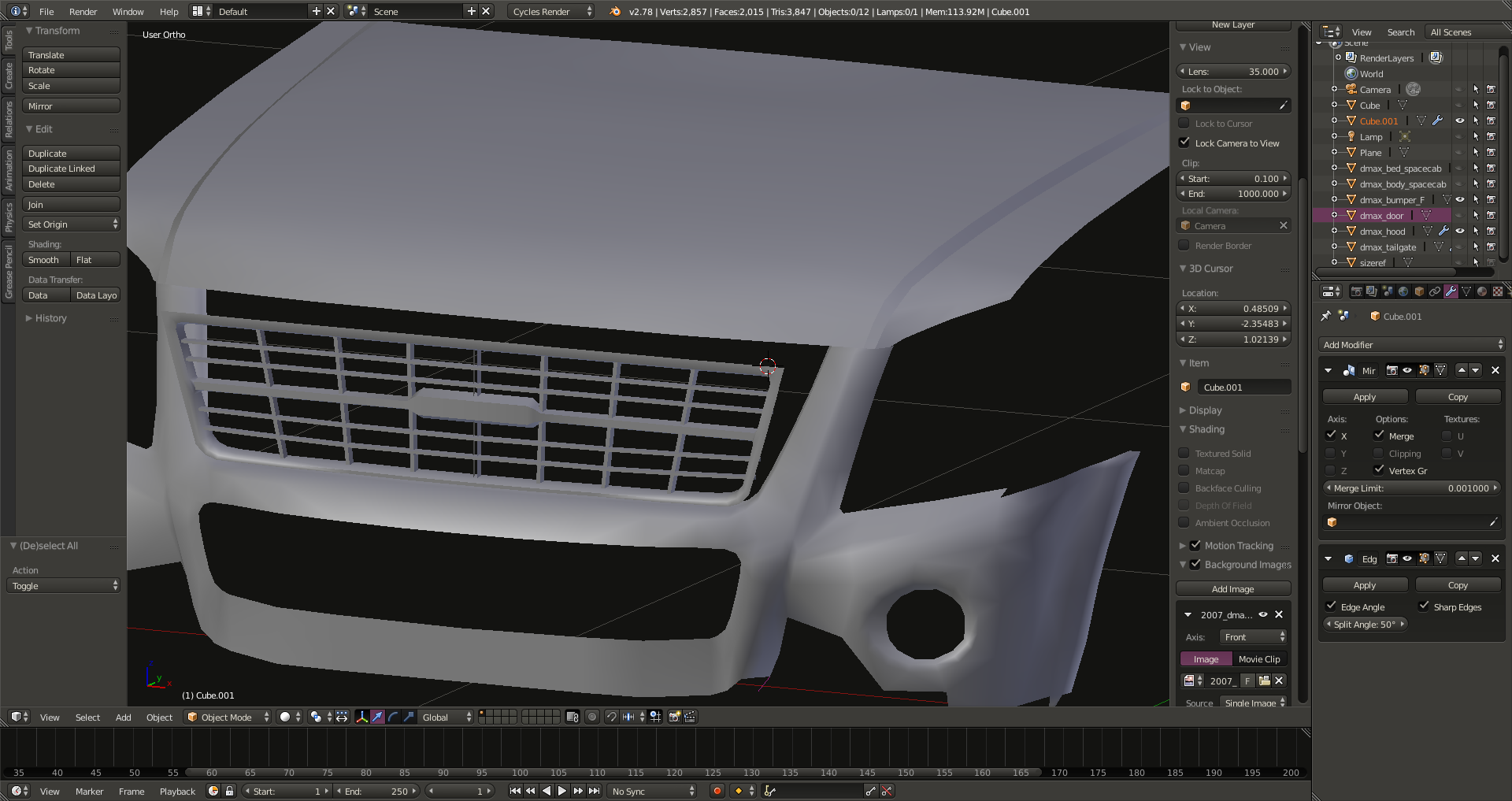Uncheck Lock Camera to View checkbox
This screenshot has height=801, width=1512.
coord(1184,143)
